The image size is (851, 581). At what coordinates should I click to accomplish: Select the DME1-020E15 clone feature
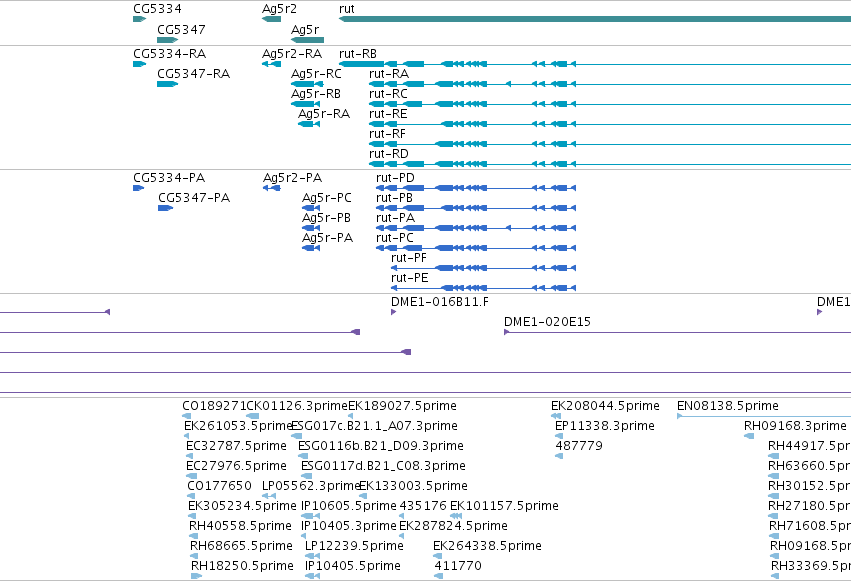pyautogui.click(x=677, y=332)
